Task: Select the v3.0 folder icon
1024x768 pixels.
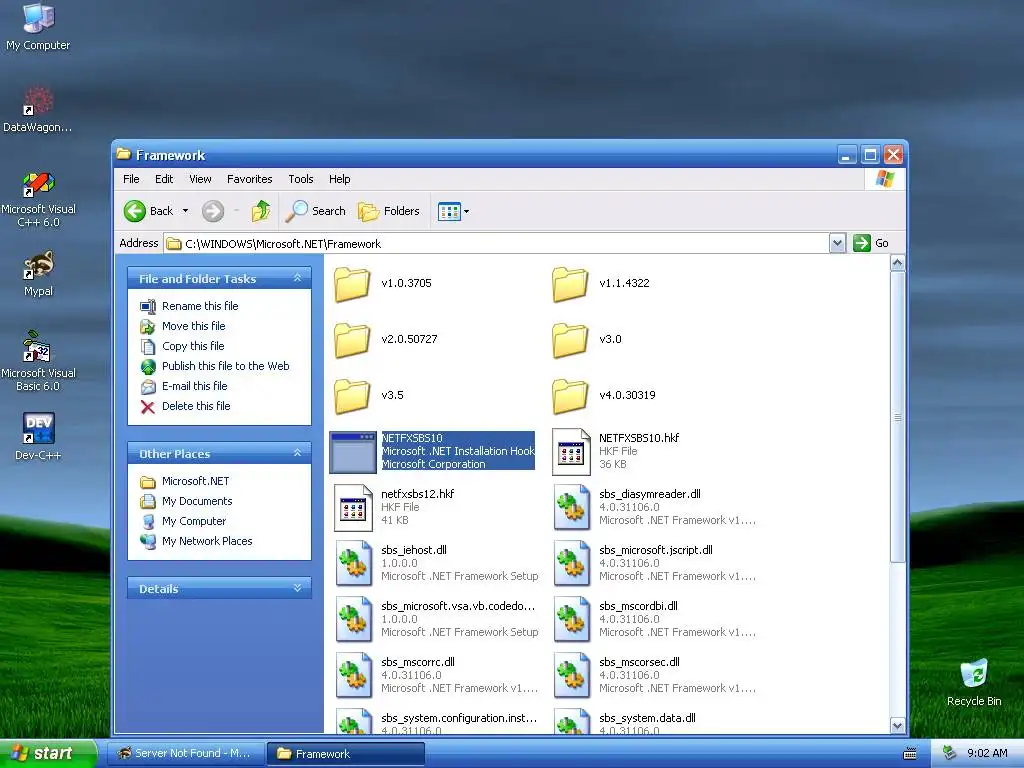Action: point(570,340)
